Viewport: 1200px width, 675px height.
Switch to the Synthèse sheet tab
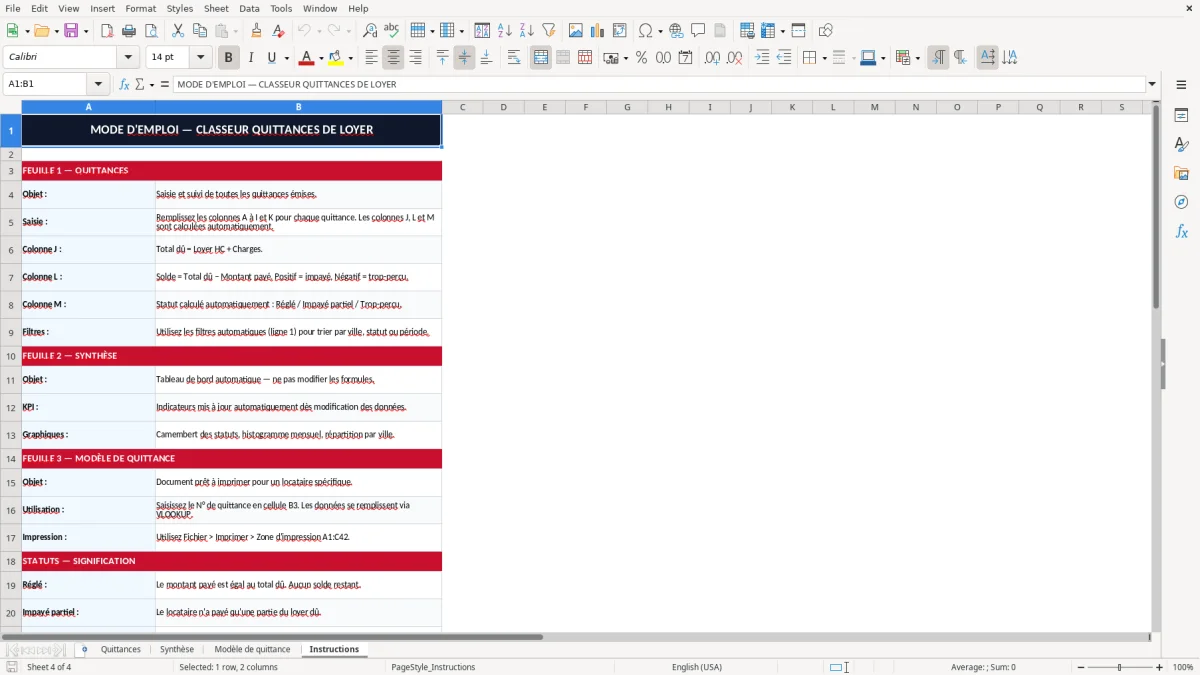pos(177,649)
